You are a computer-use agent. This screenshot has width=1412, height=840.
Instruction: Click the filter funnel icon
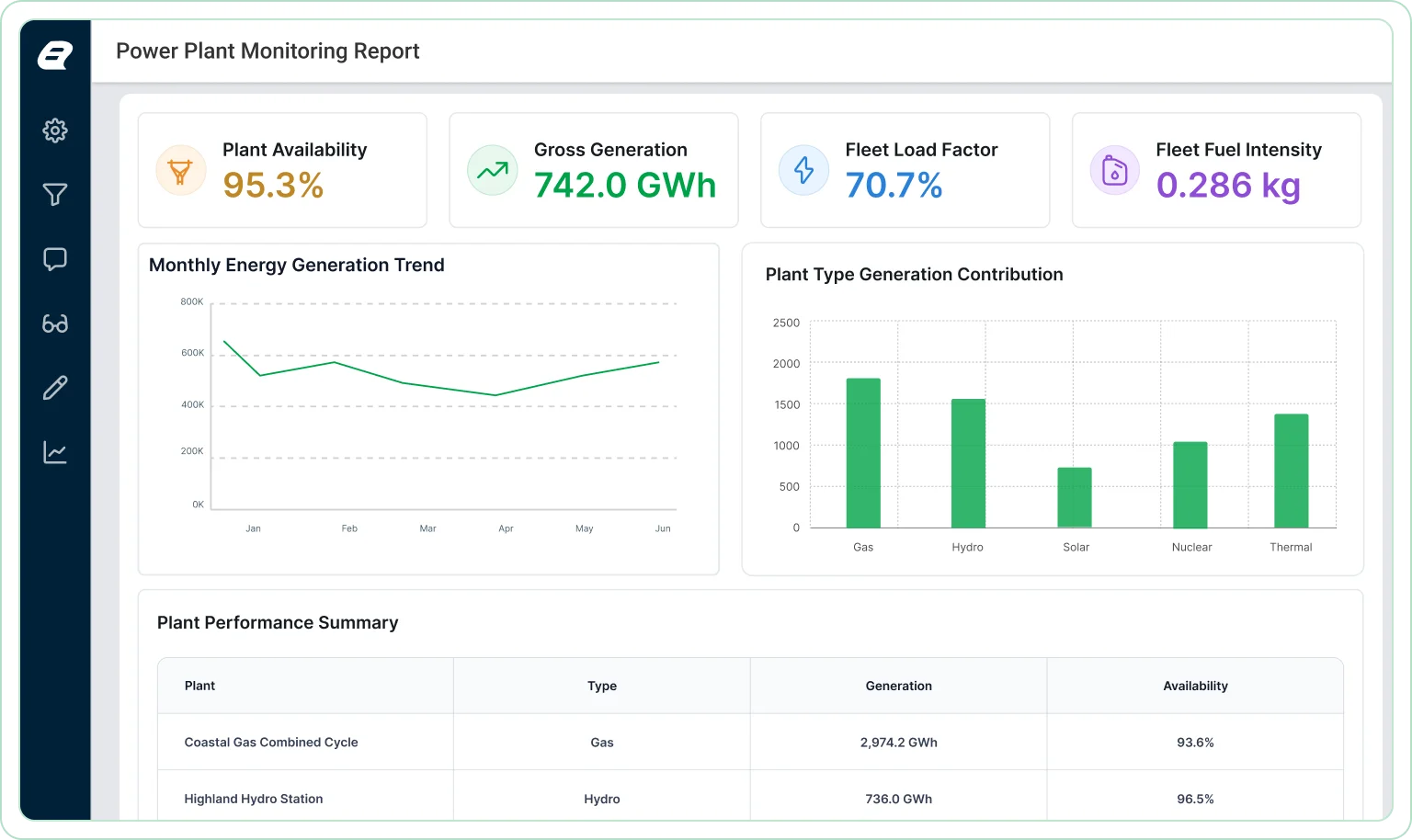pyautogui.click(x=55, y=195)
